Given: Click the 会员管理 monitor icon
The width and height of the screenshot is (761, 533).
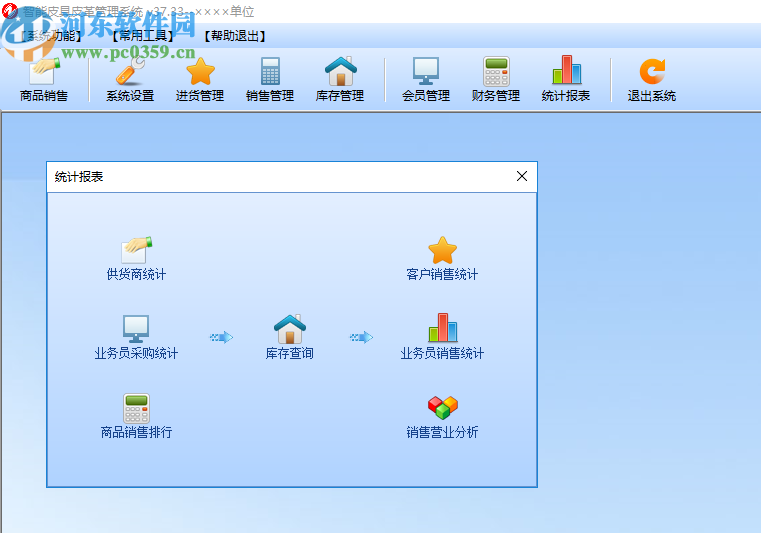Looking at the screenshot, I should pos(426,72).
